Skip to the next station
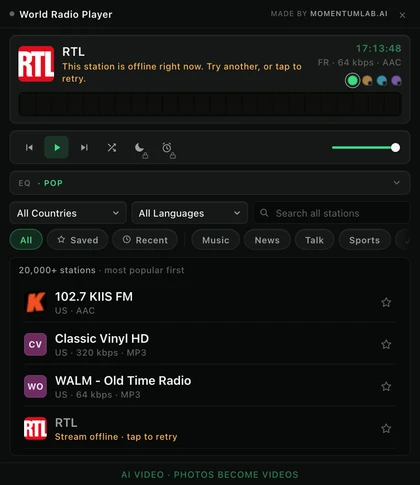 pyautogui.click(x=84, y=147)
